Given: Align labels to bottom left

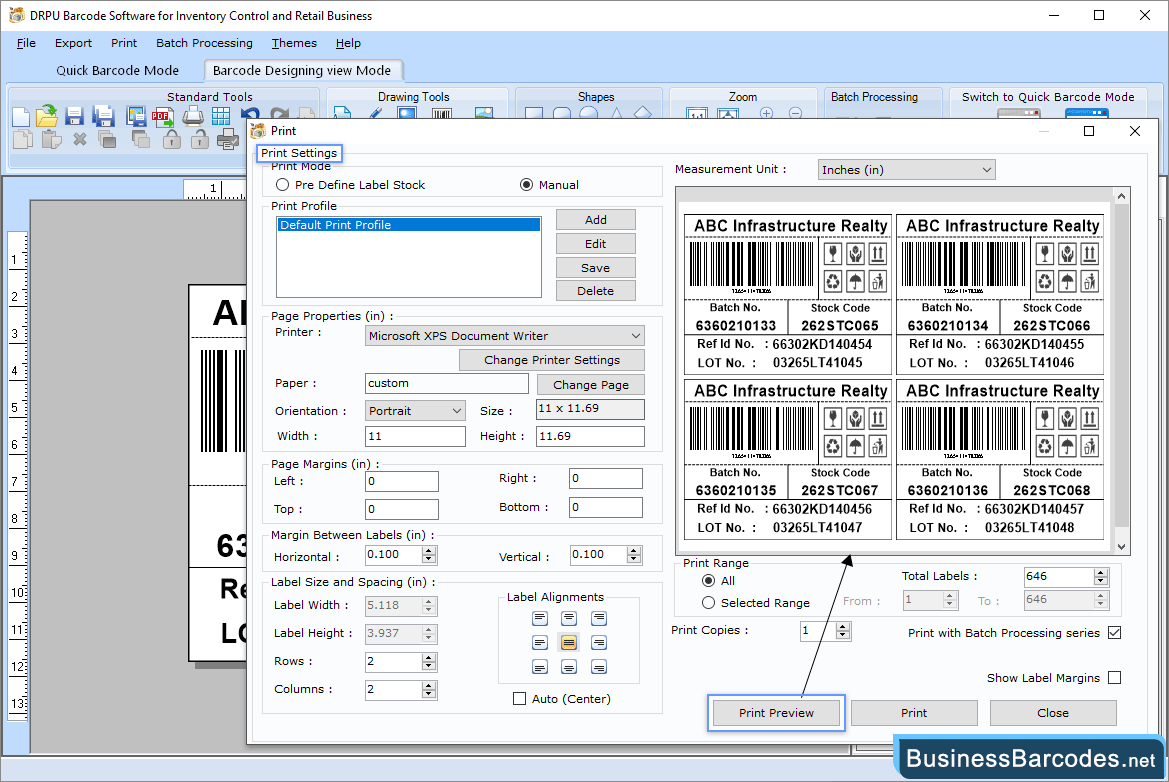Looking at the screenshot, I should [540, 667].
